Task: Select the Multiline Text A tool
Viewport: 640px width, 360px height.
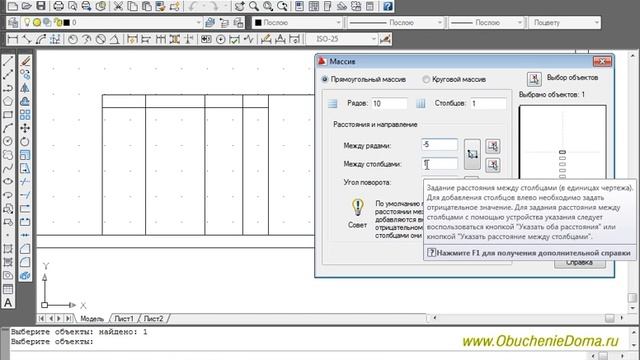Action: (8, 303)
